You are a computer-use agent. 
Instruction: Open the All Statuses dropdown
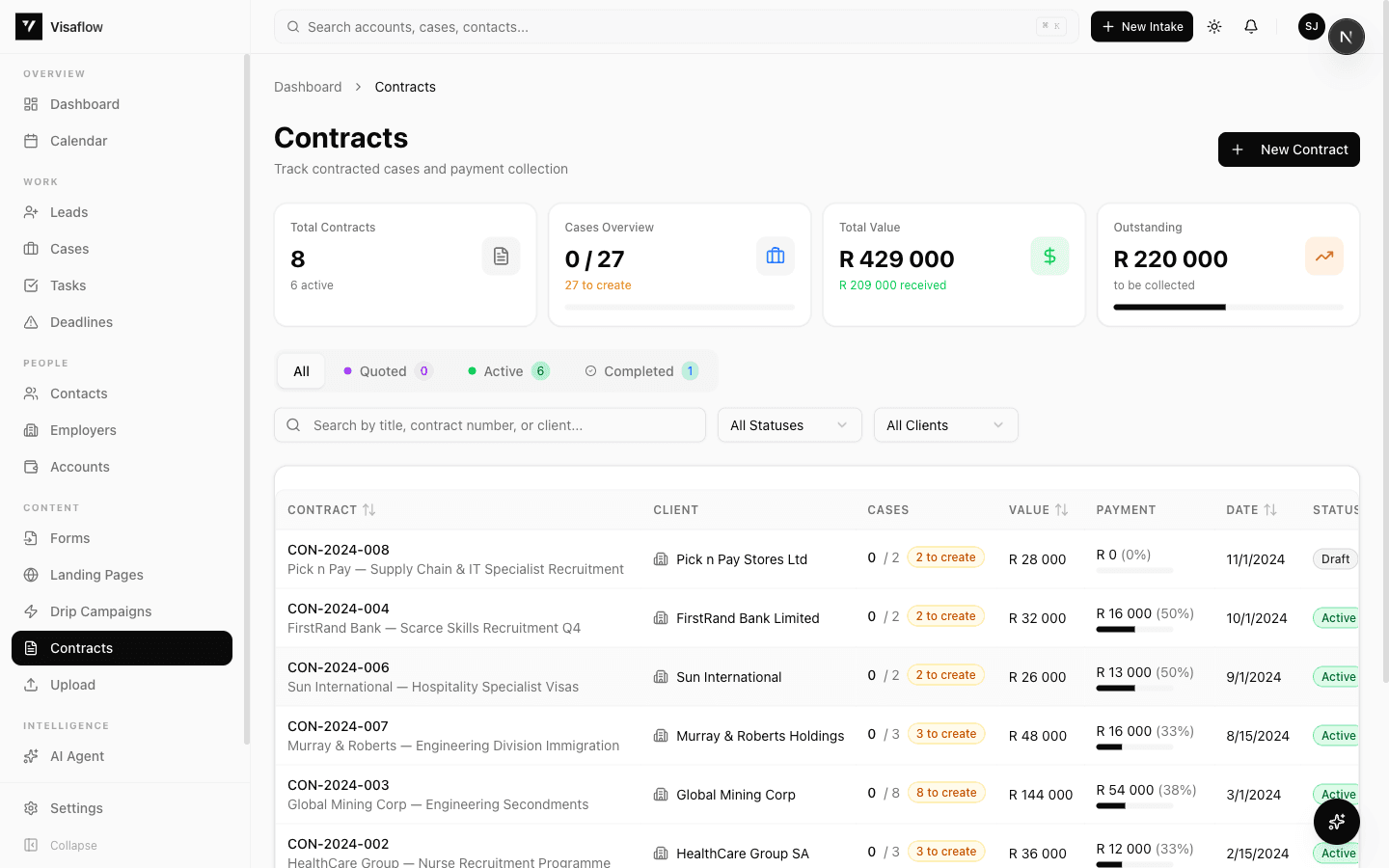coord(789,424)
